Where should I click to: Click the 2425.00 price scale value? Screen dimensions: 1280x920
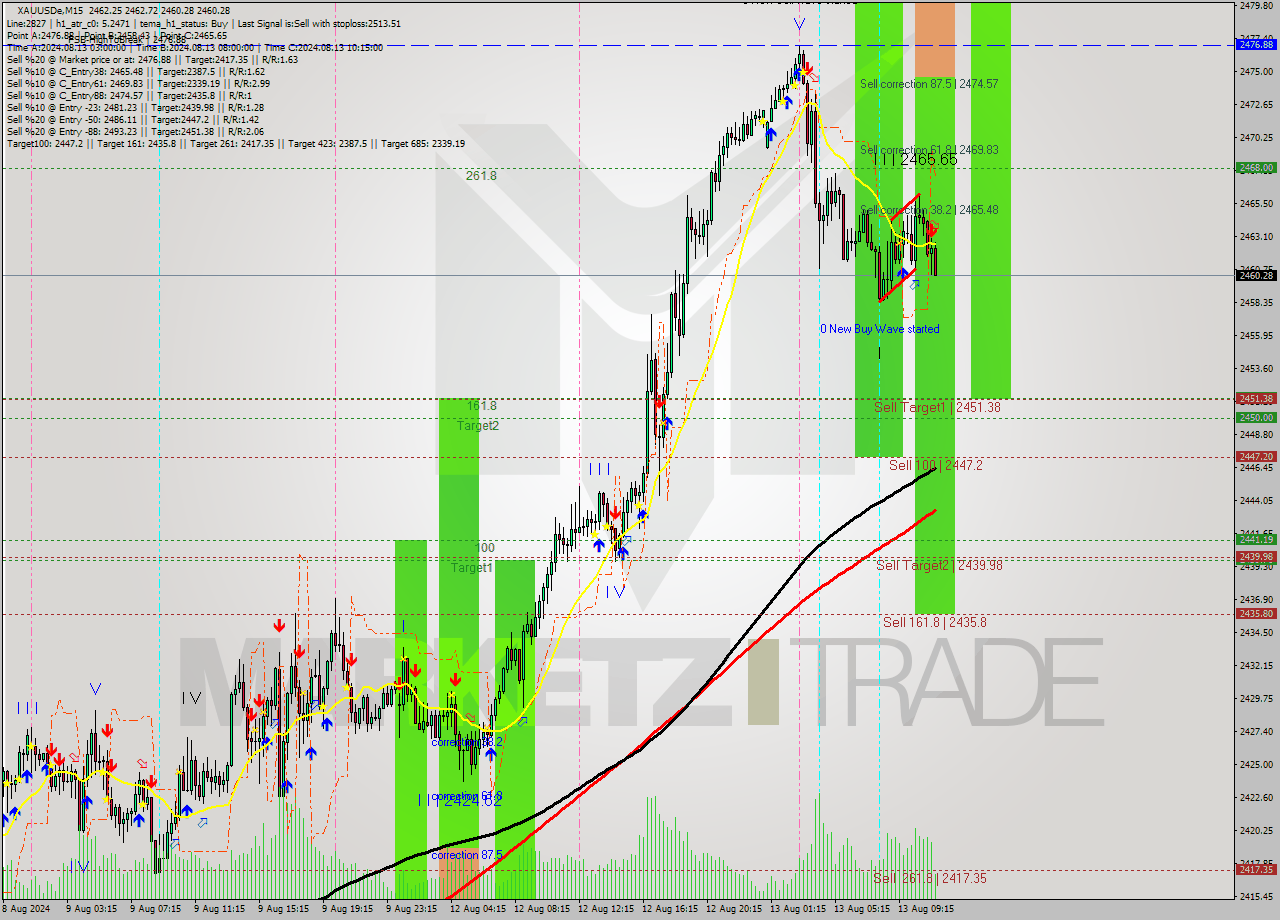[1256, 764]
